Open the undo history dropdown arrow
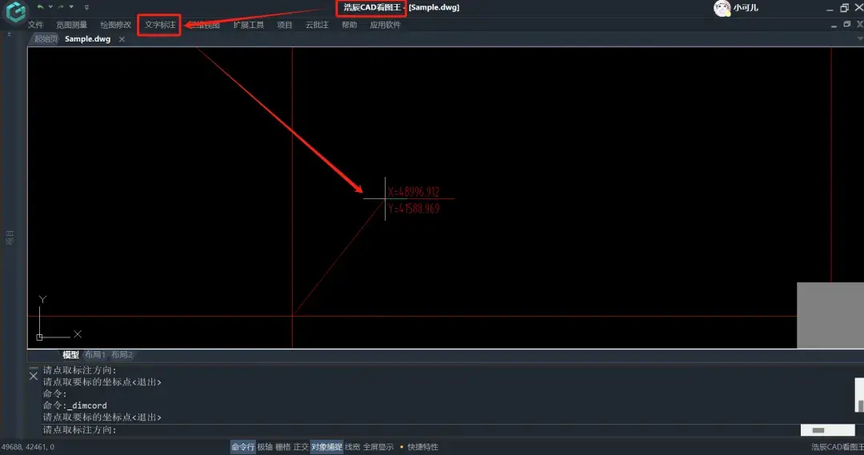 coord(50,7)
